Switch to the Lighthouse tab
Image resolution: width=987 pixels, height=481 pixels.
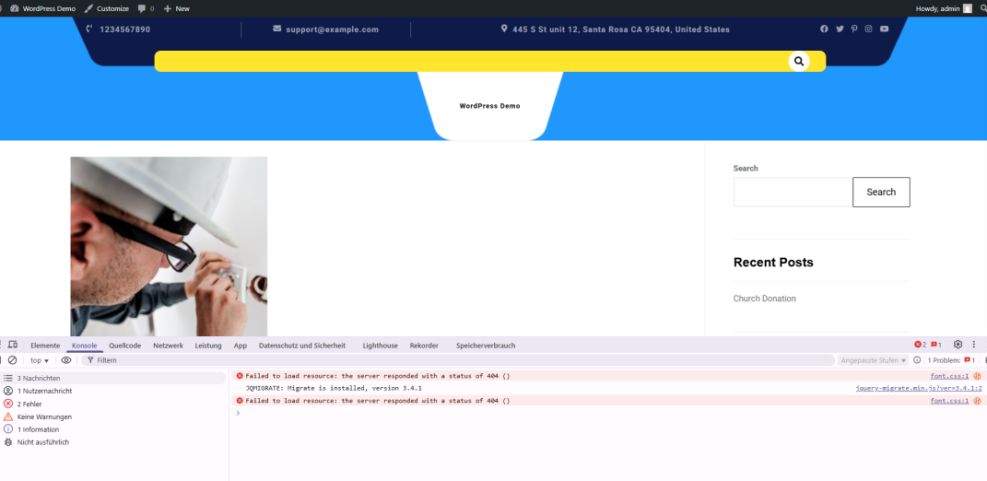tap(380, 346)
